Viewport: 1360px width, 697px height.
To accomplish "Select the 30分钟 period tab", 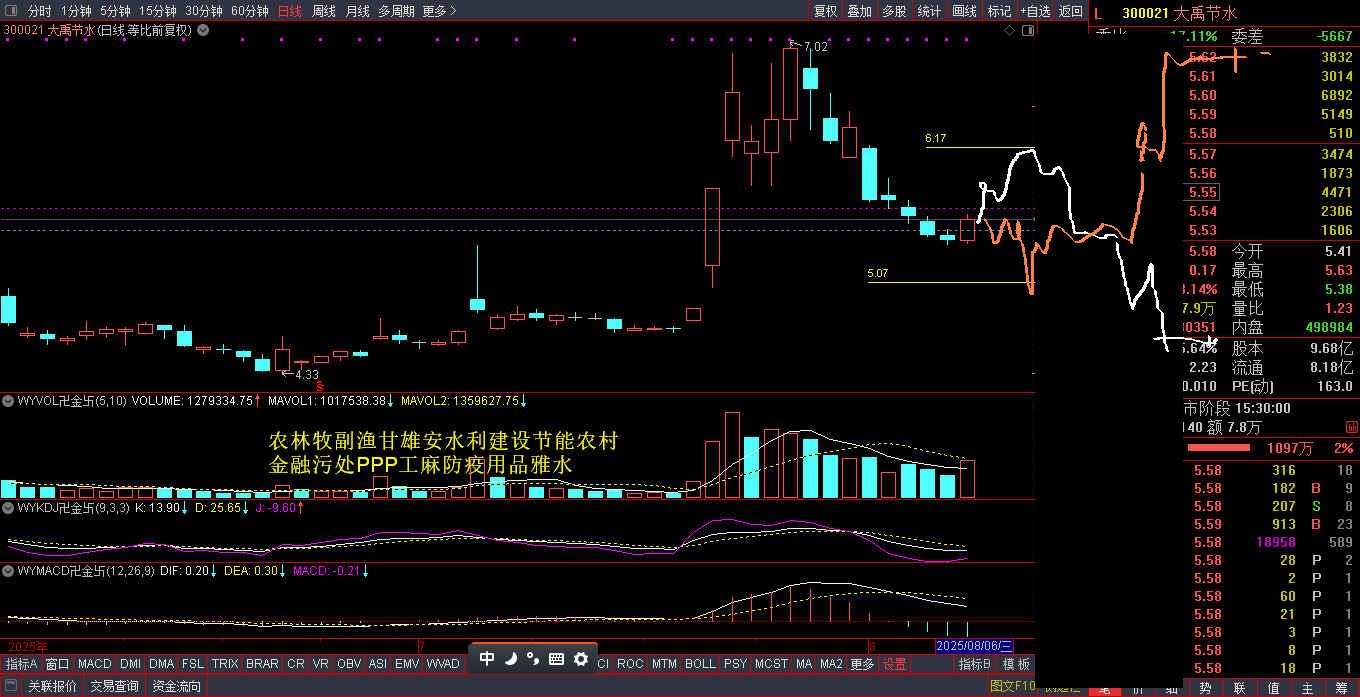I will click(x=203, y=11).
